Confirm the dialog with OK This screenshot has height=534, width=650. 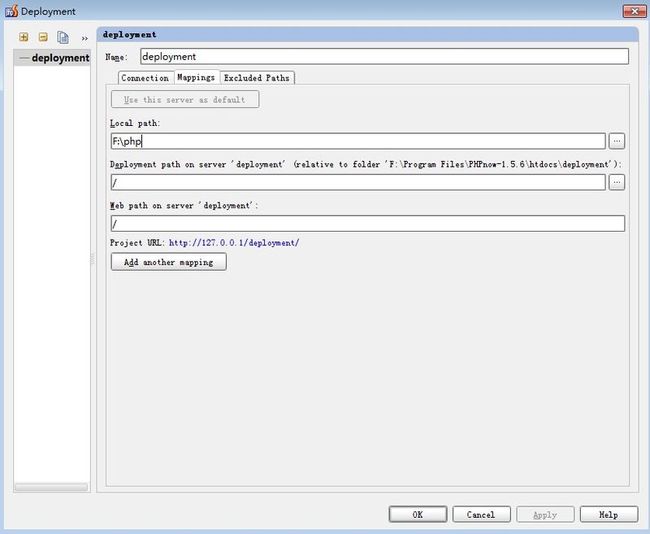418,515
